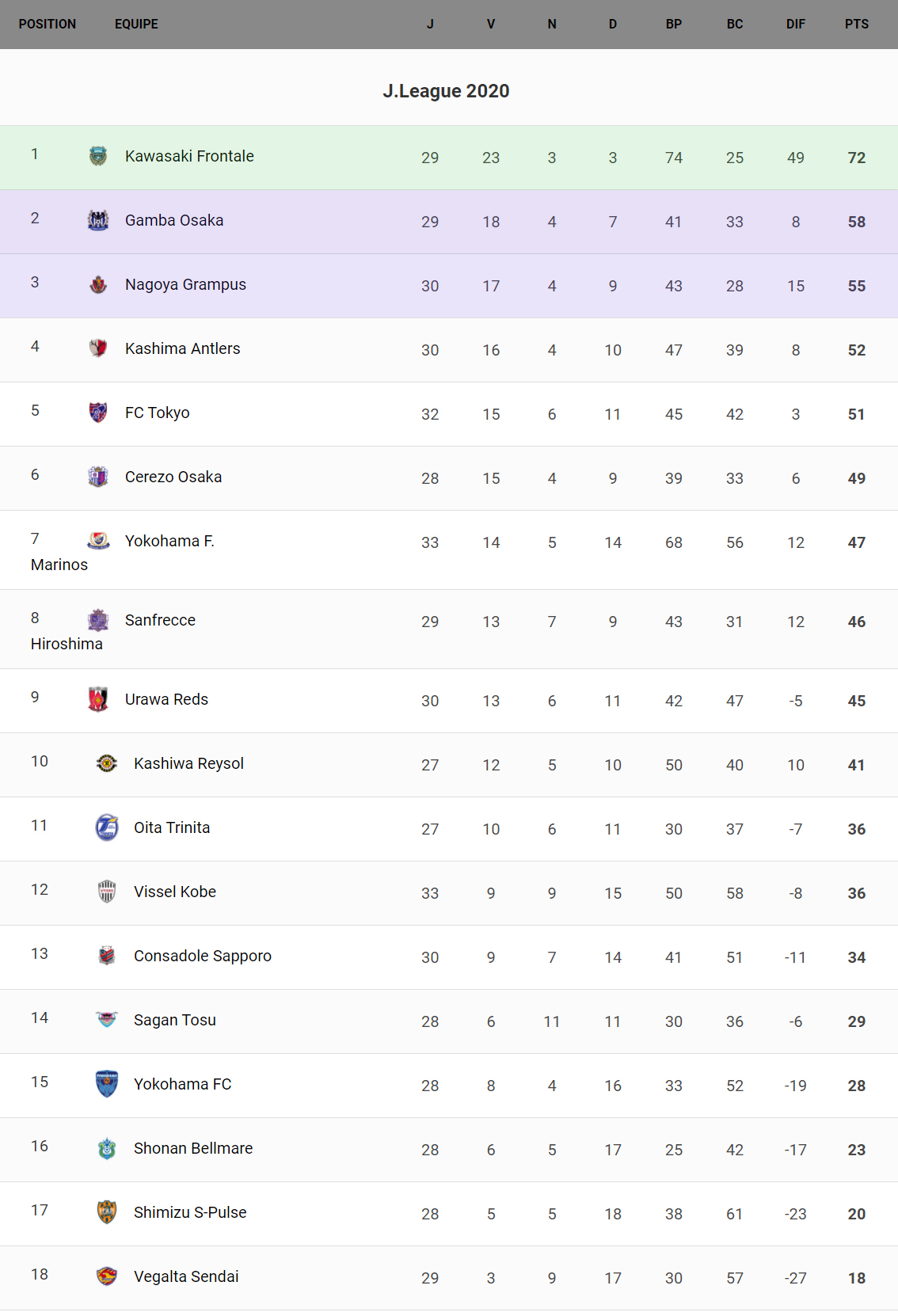This screenshot has width=898, height=1316.
Task: Click the J.League 2020 title
Action: 446,91
